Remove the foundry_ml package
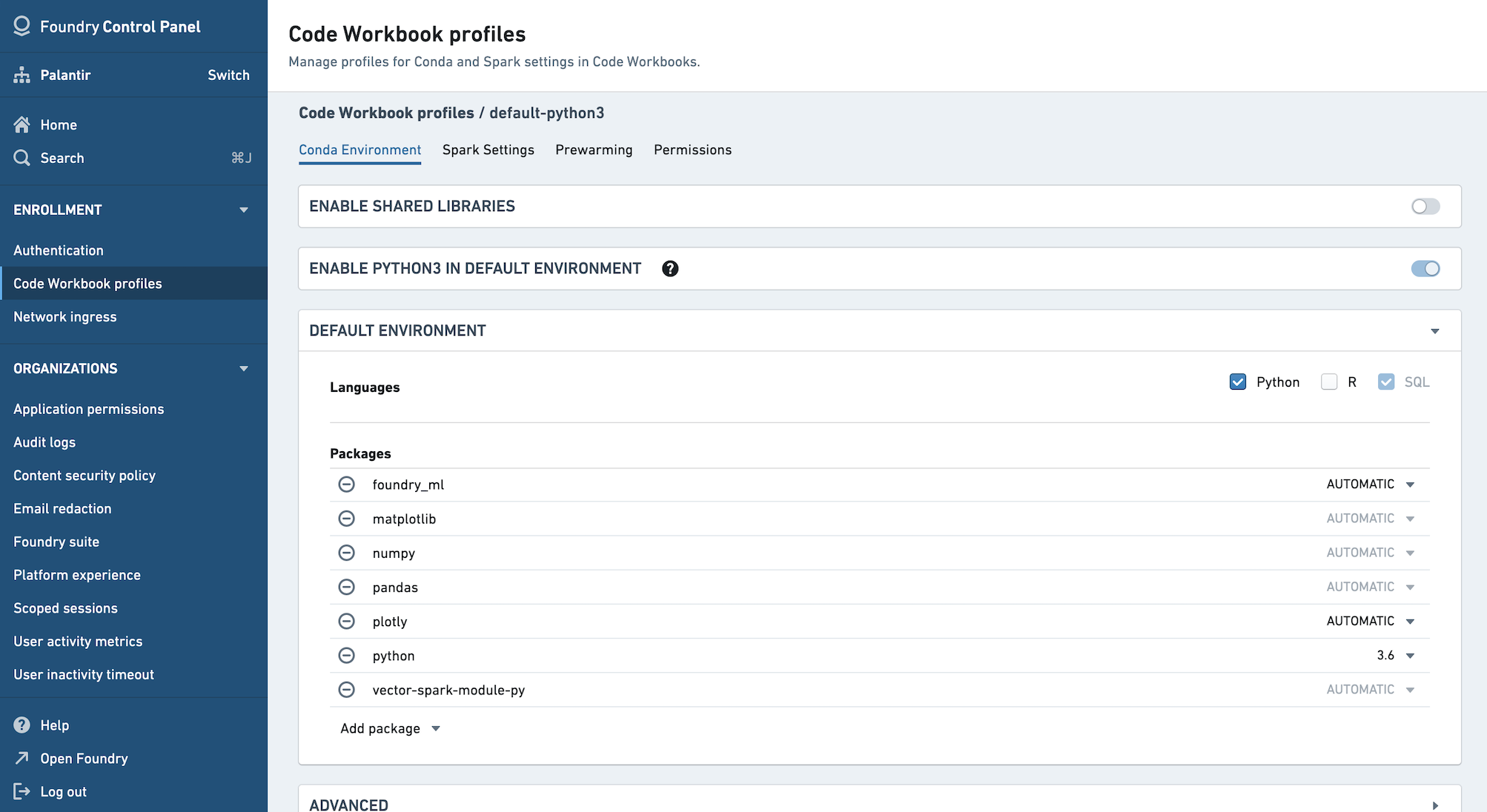Screen dimensions: 1487x812 point(346,485)
